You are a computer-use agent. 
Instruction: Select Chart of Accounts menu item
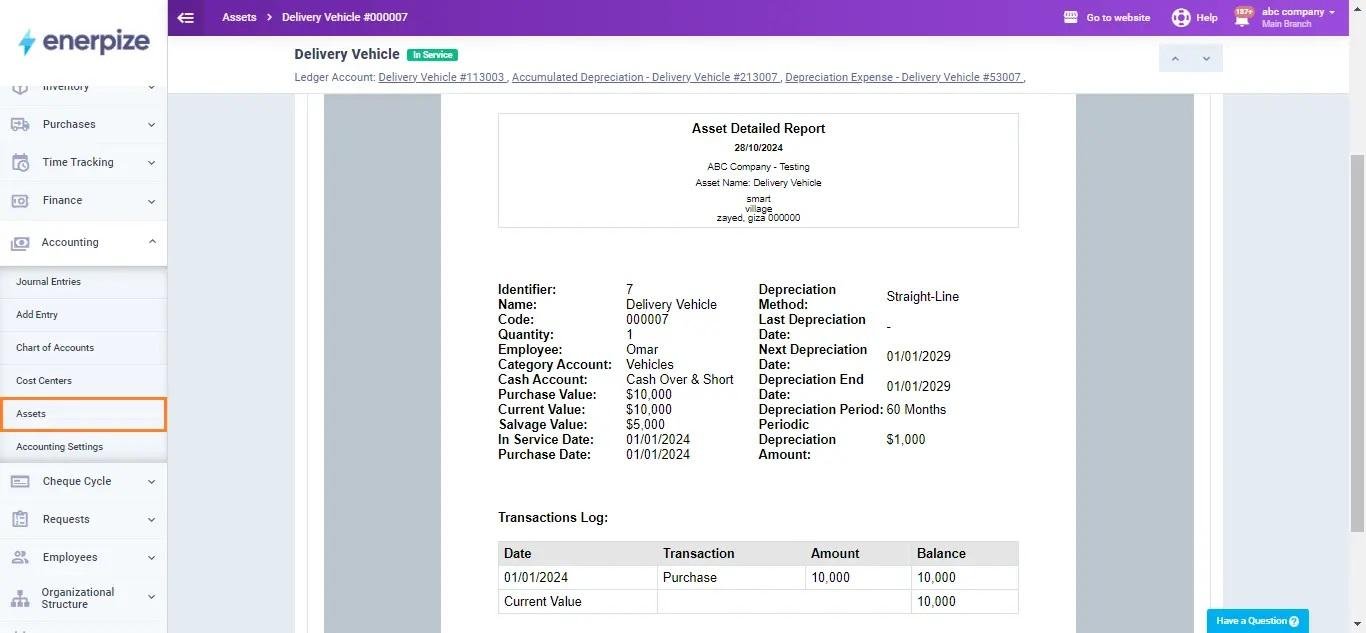[x=55, y=348]
